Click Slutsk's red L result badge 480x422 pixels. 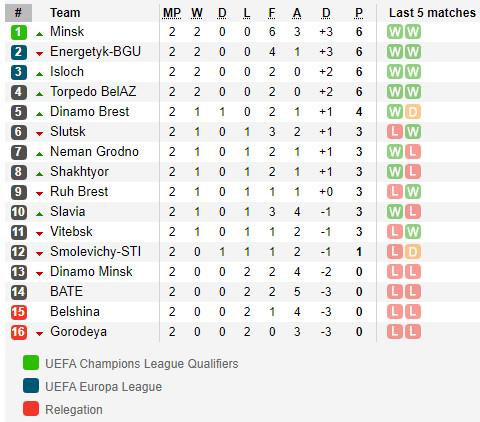click(x=395, y=132)
